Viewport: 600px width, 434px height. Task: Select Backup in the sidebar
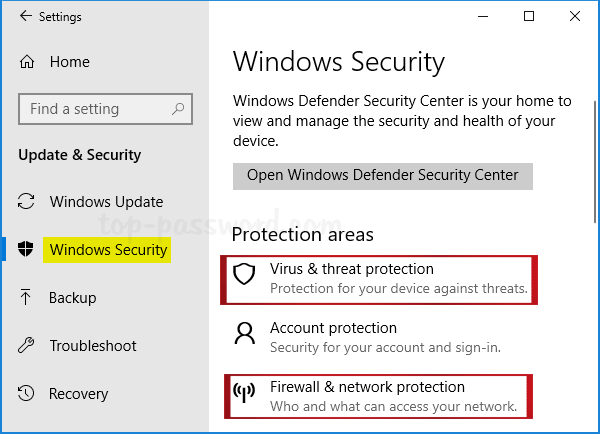(x=73, y=298)
